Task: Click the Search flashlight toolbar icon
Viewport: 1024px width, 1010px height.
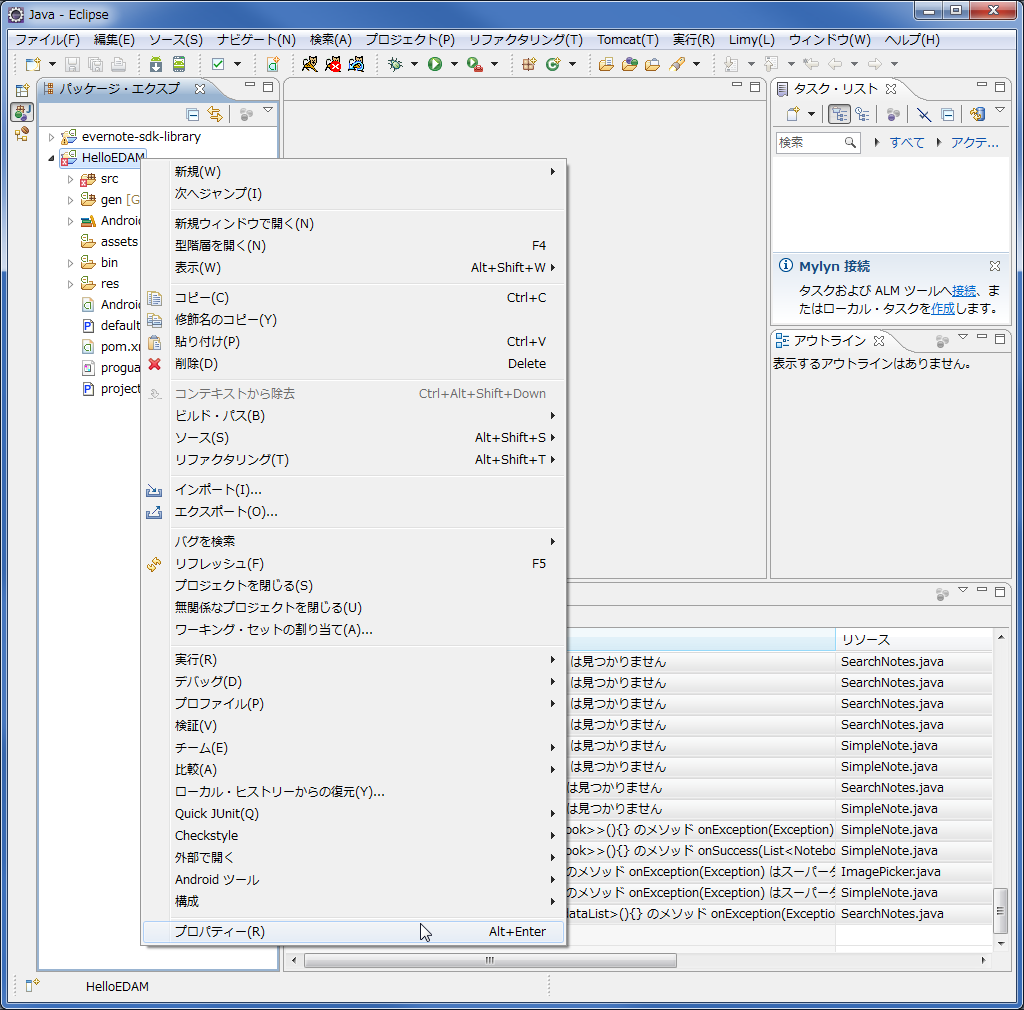Action: [677, 64]
